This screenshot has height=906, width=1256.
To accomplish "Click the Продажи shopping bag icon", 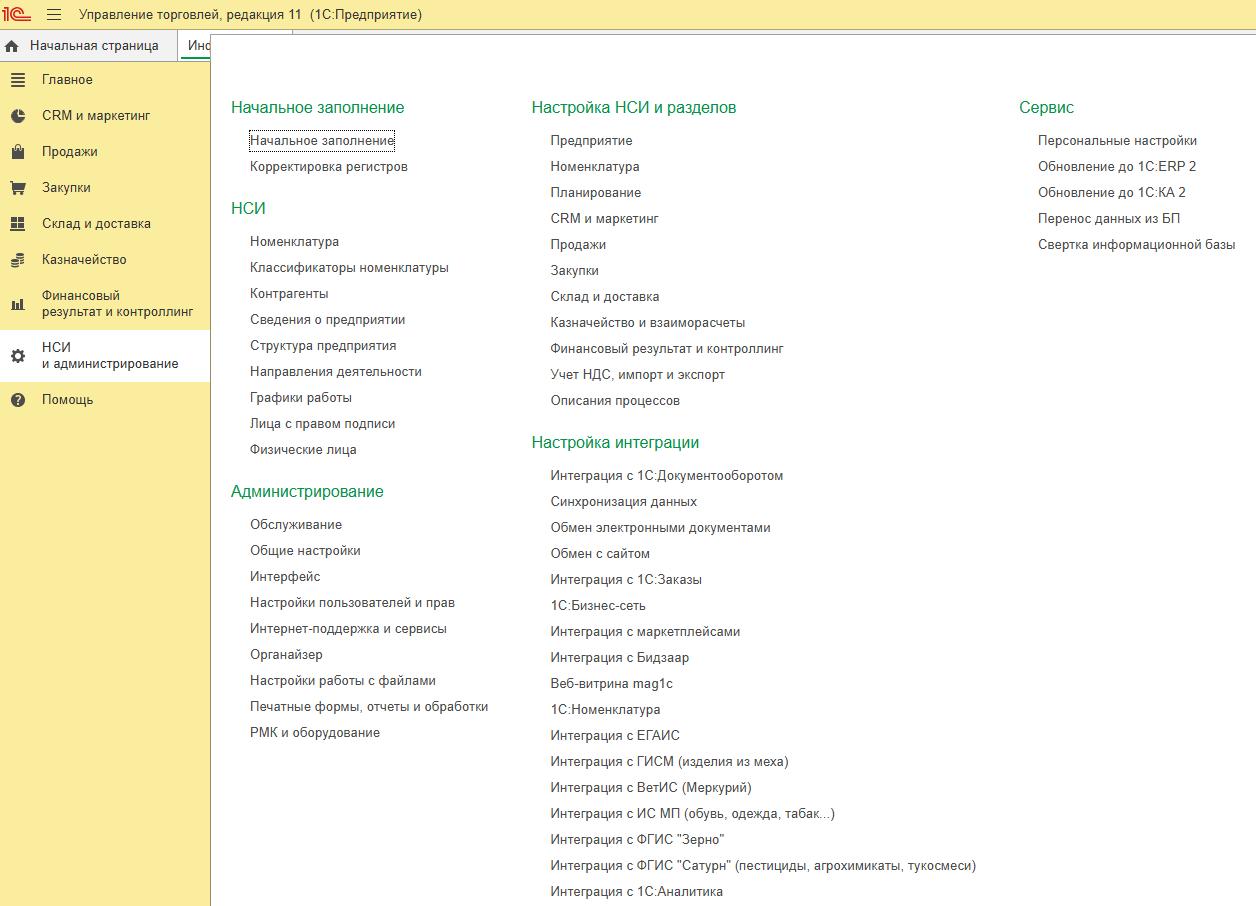I will pyautogui.click(x=18, y=152).
